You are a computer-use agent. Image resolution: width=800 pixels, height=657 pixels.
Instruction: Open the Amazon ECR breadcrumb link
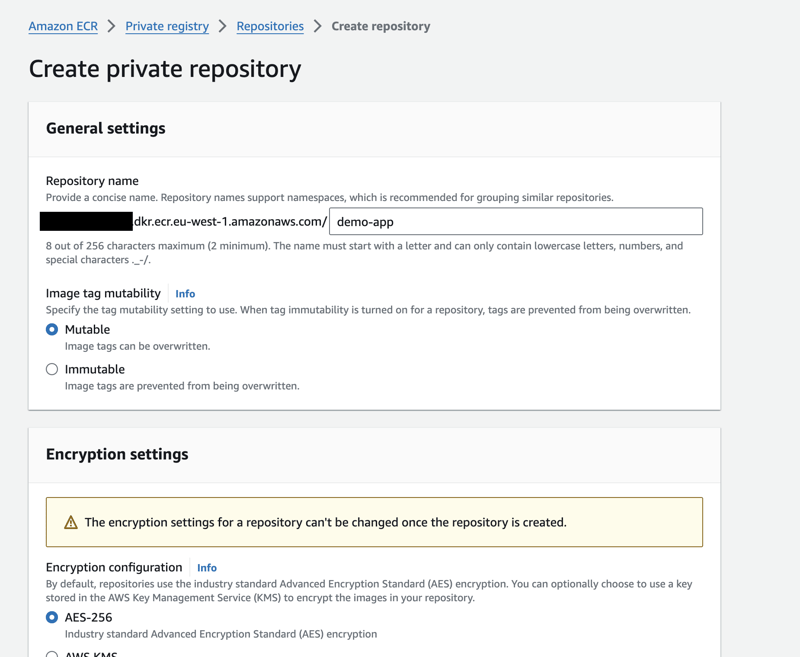coord(63,26)
